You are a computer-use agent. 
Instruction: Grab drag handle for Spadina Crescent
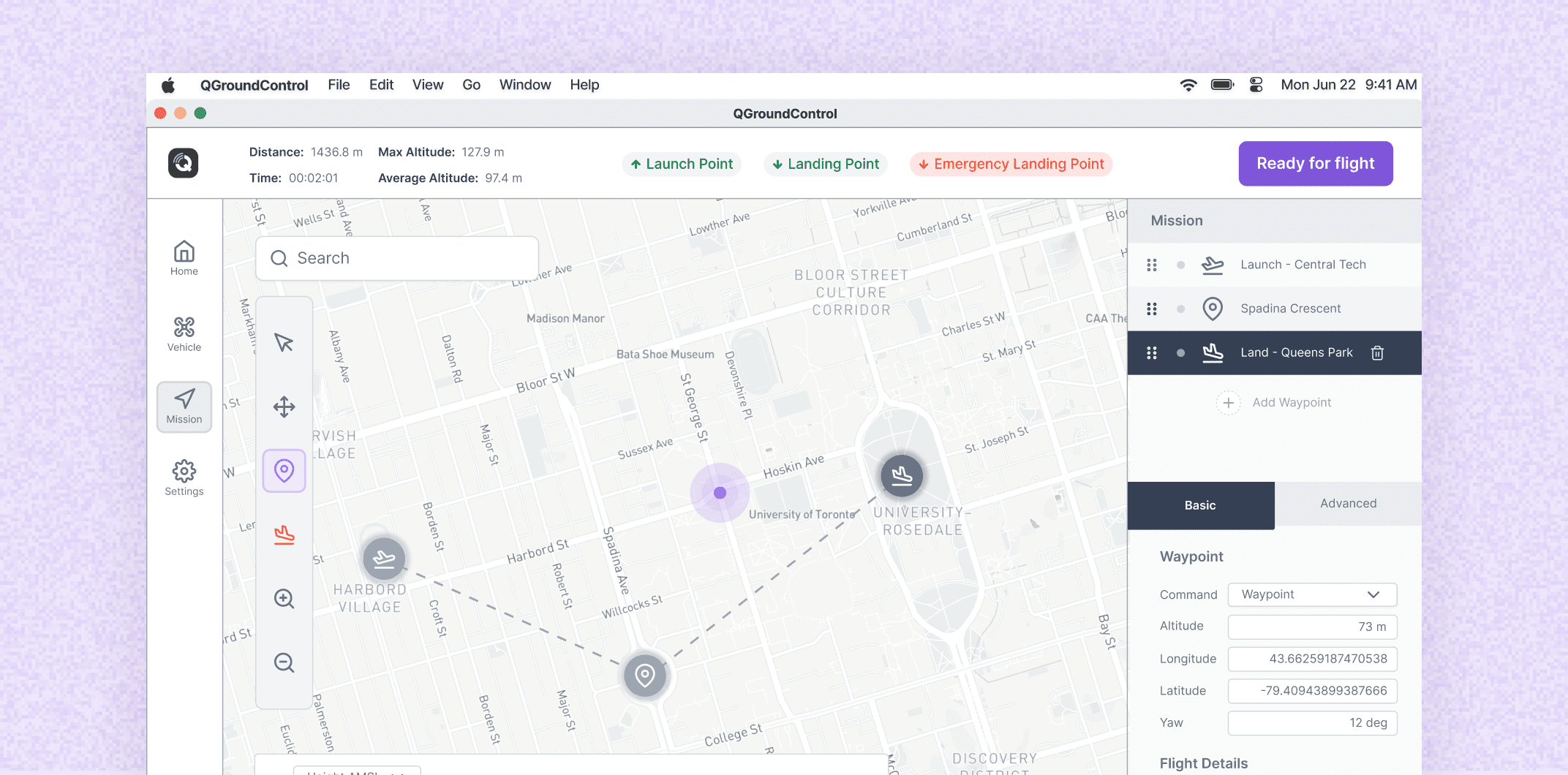pos(1152,309)
